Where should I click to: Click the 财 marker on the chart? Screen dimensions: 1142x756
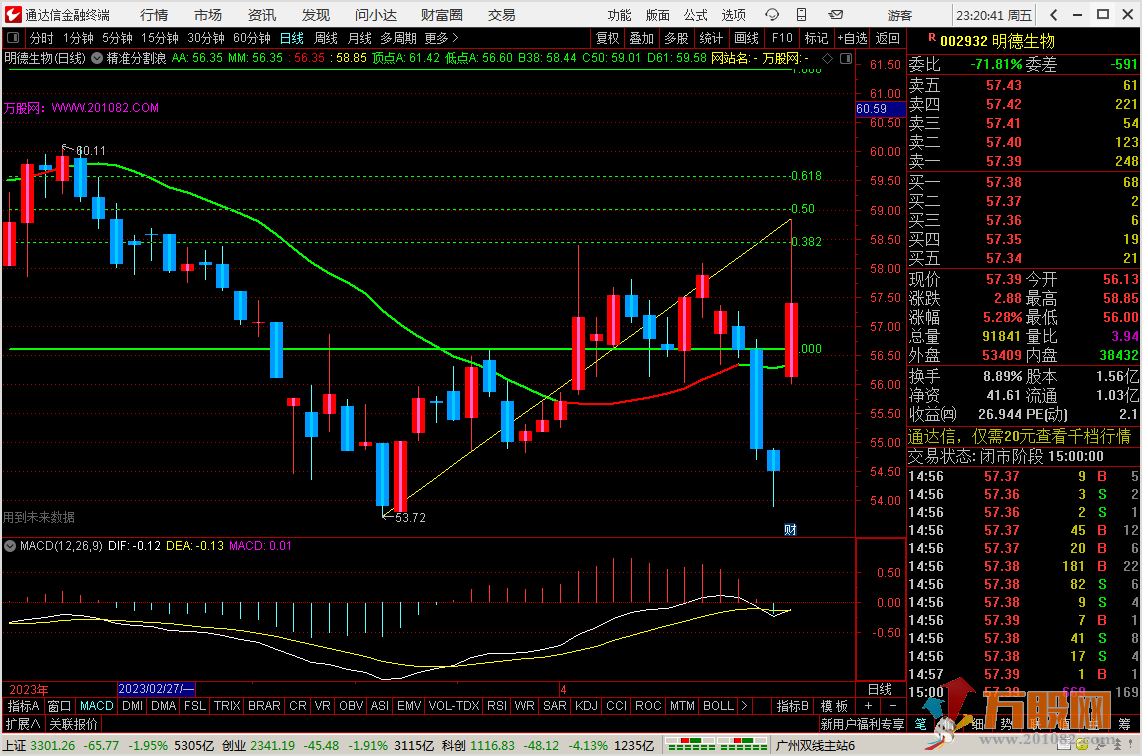(x=790, y=529)
